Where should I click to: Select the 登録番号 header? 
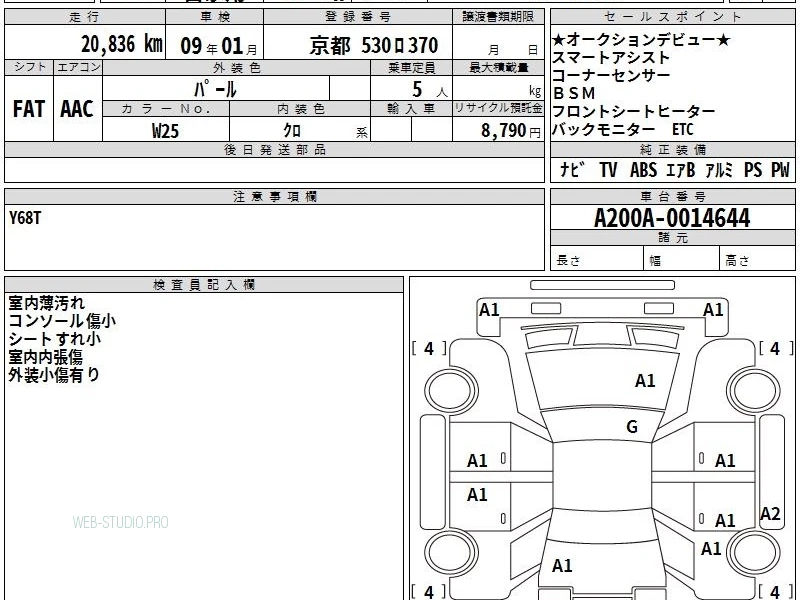358,17
